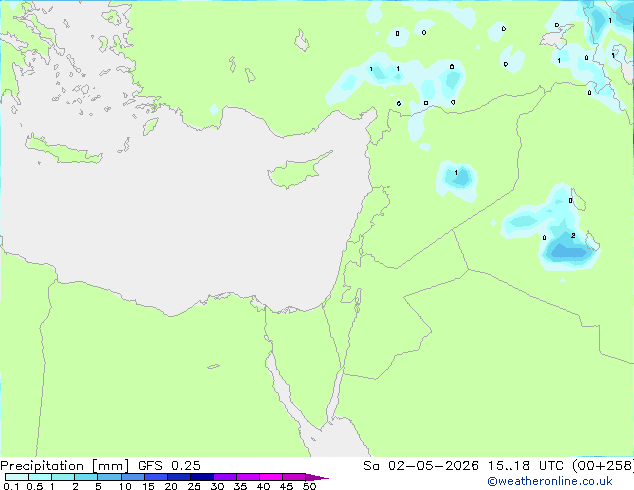634x490 pixels.
Task: Pick the 15–20 mm legend color swatch
Action: [156, 477]
